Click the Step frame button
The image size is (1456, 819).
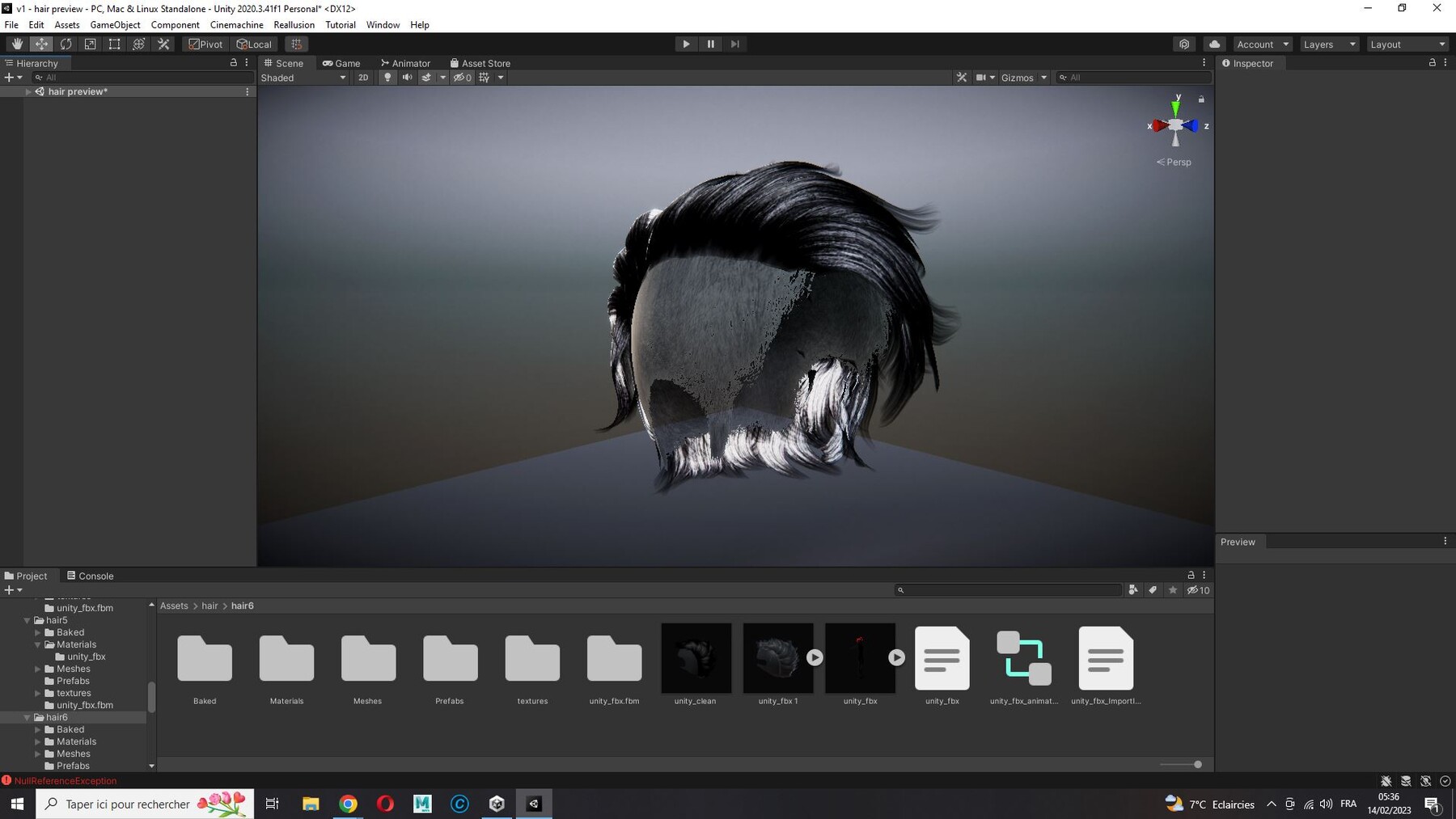click(734, 44)
